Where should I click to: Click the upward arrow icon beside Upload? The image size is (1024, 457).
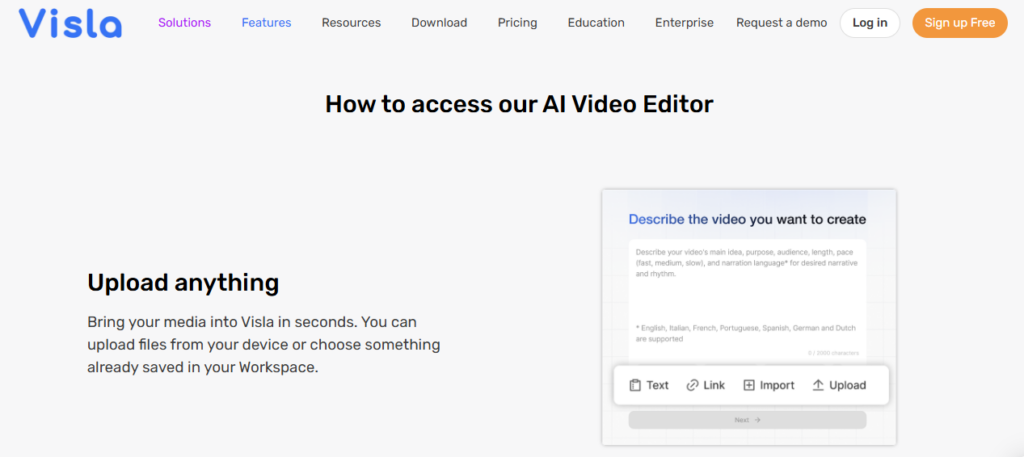(x=818, y=385)
